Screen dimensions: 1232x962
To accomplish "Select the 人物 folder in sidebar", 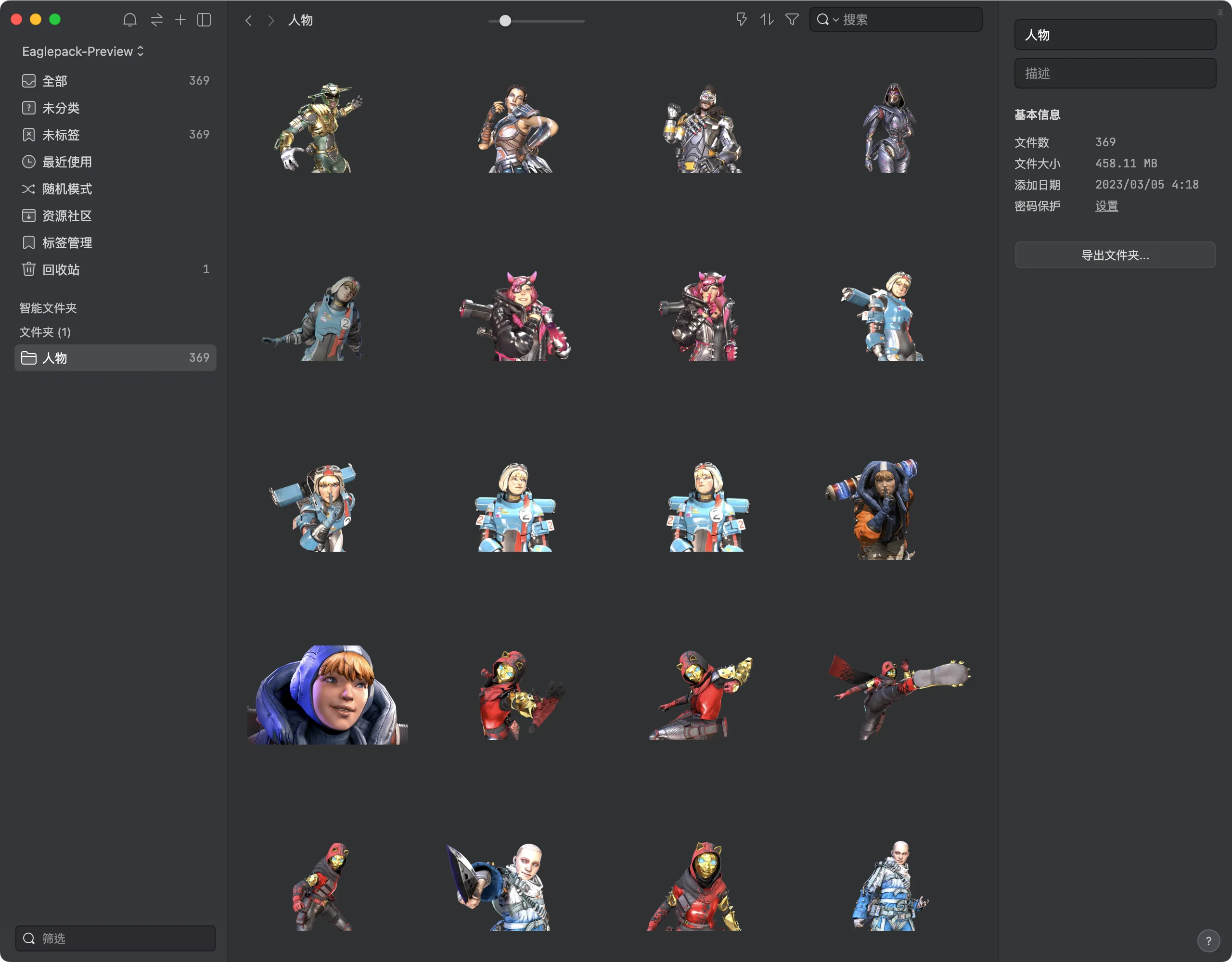I will pos(115,357).
